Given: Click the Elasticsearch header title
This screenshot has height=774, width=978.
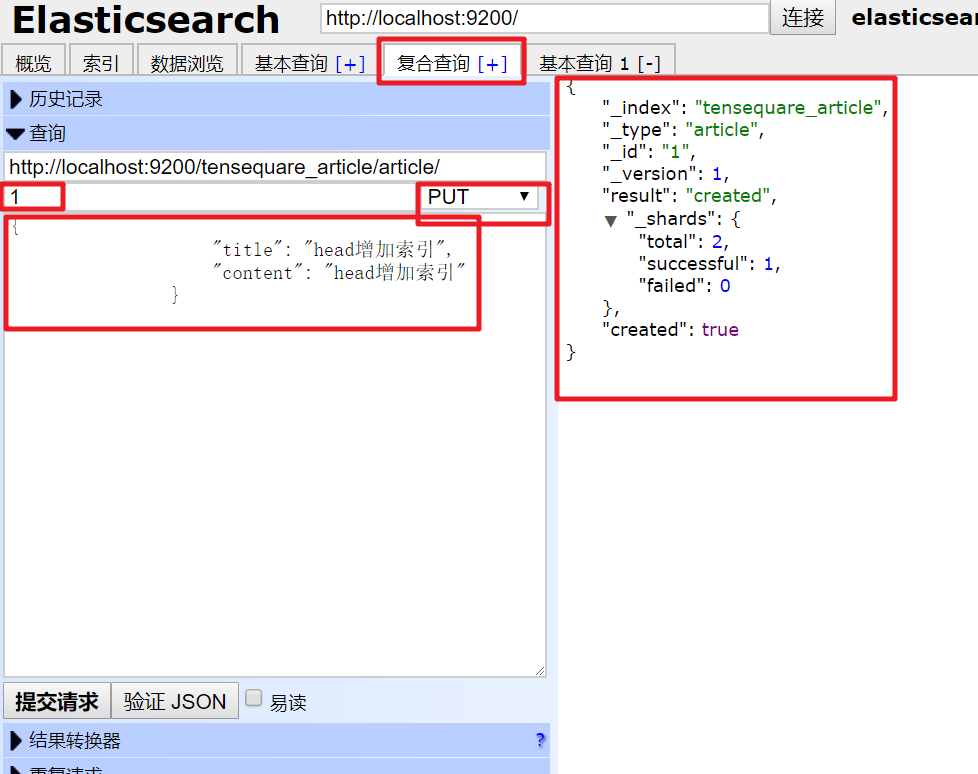Looking at the screenshot, I should [146, 19].
